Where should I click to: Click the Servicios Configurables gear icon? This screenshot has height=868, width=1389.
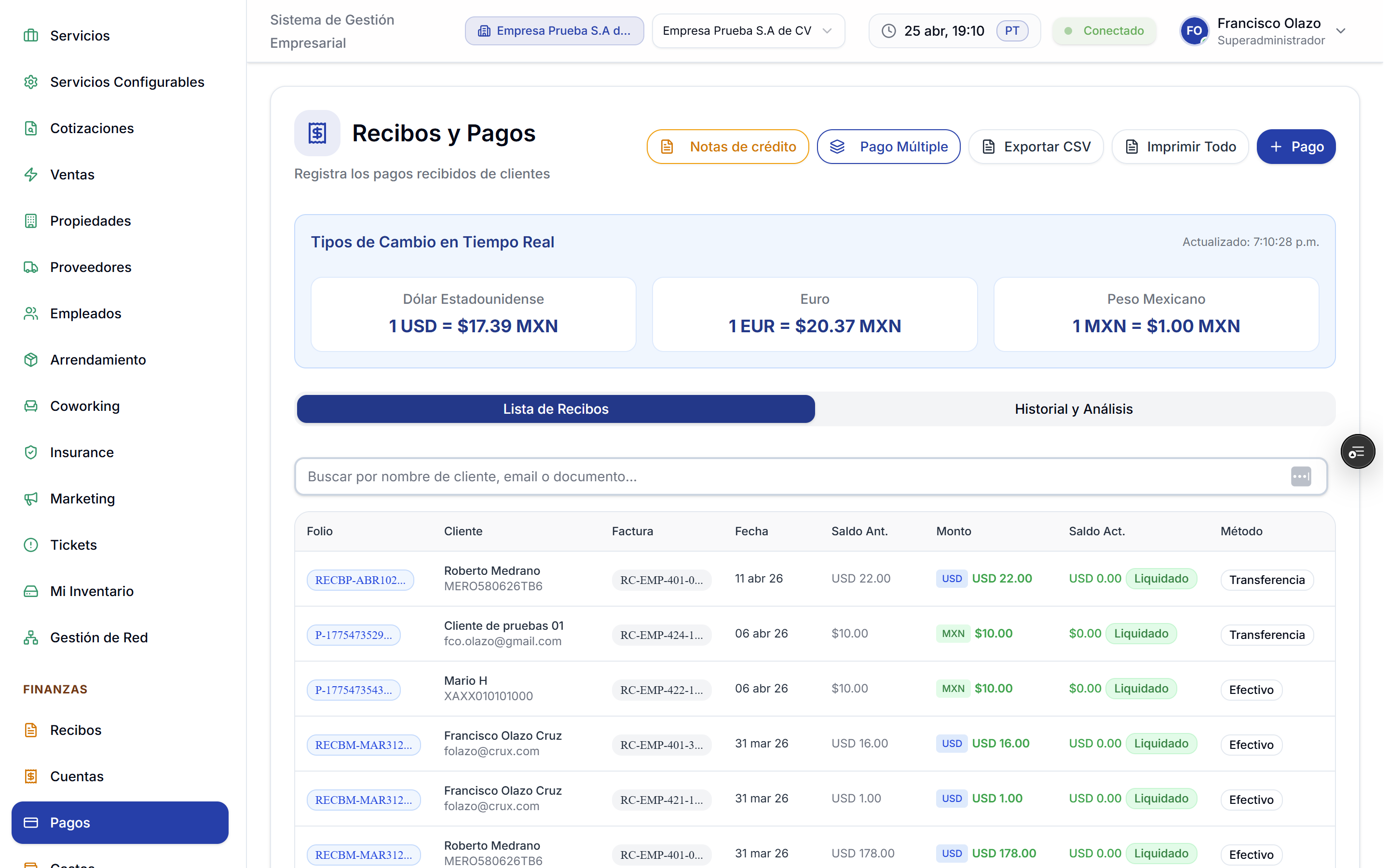pyautogui.click(x=31, y=82)
